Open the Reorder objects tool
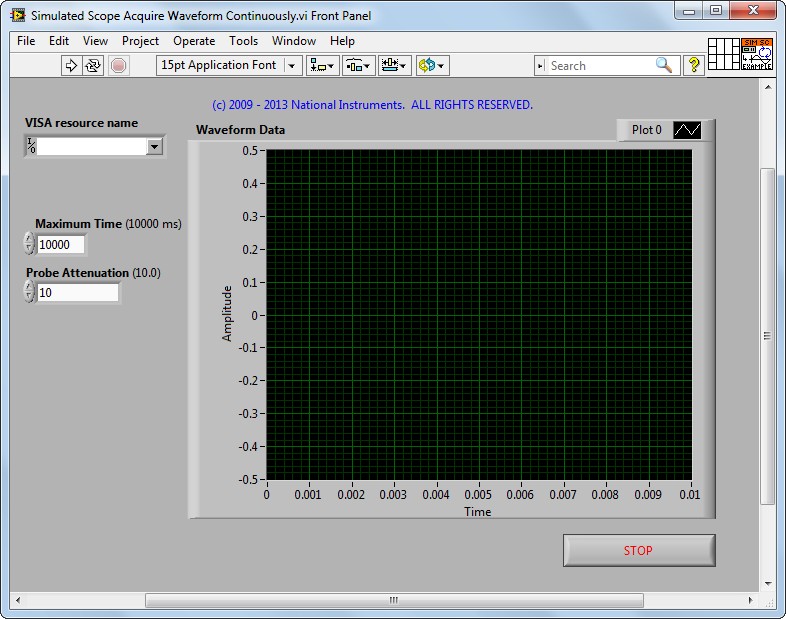The width and height of the screenshot is (786, 619). click(432, 65)
